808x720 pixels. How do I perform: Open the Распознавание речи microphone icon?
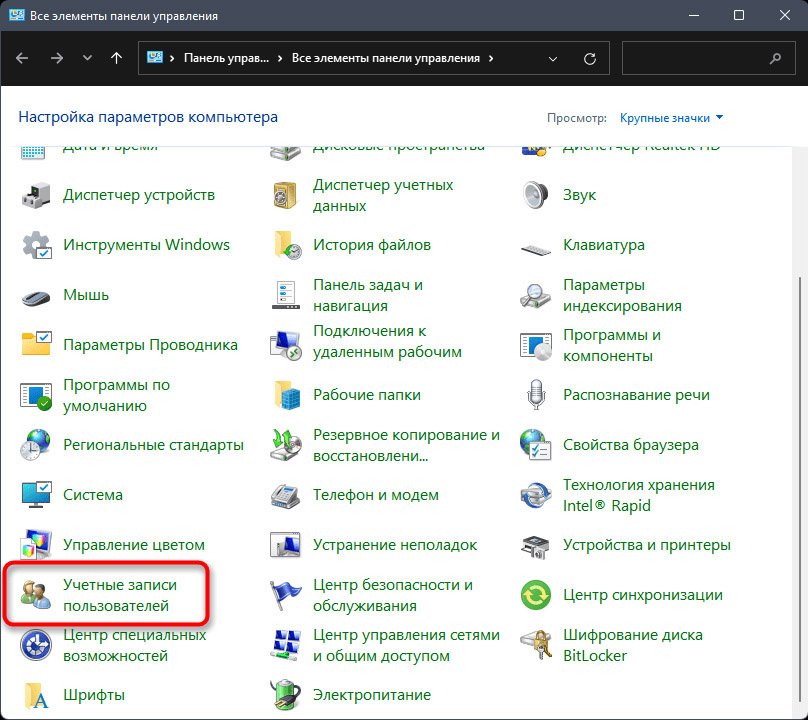pyautogui.click(x=536, y=395)
